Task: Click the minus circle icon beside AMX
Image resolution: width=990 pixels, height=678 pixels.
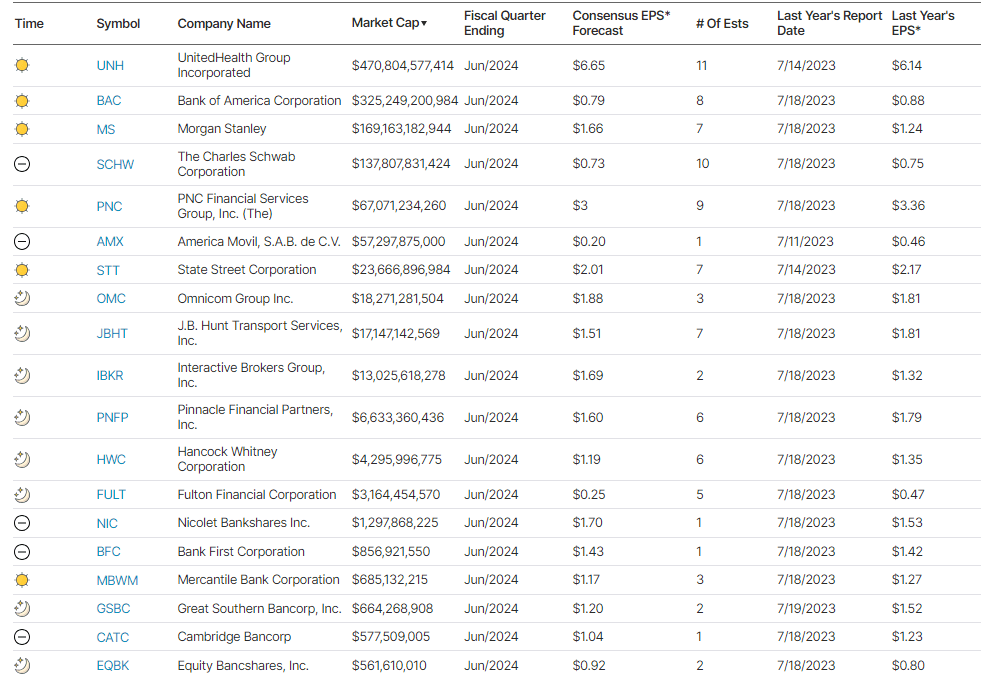Action: tap(22, 241)
